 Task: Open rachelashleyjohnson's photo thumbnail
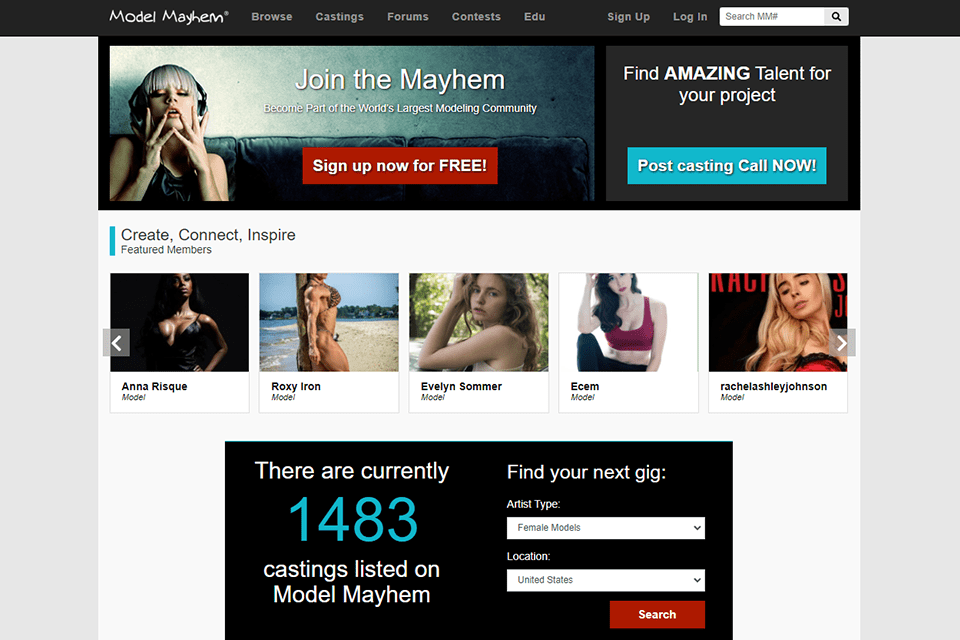coord(778,322)
